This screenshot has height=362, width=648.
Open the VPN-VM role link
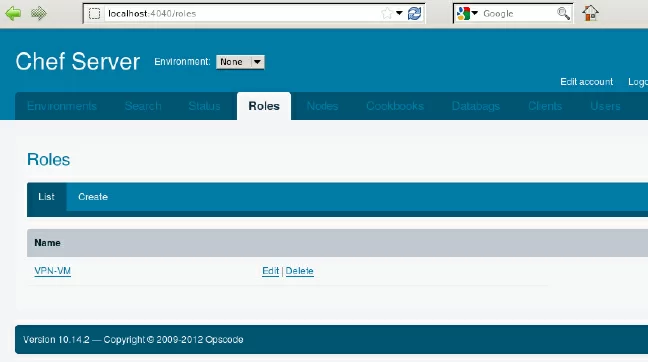(x=52, y=271)
